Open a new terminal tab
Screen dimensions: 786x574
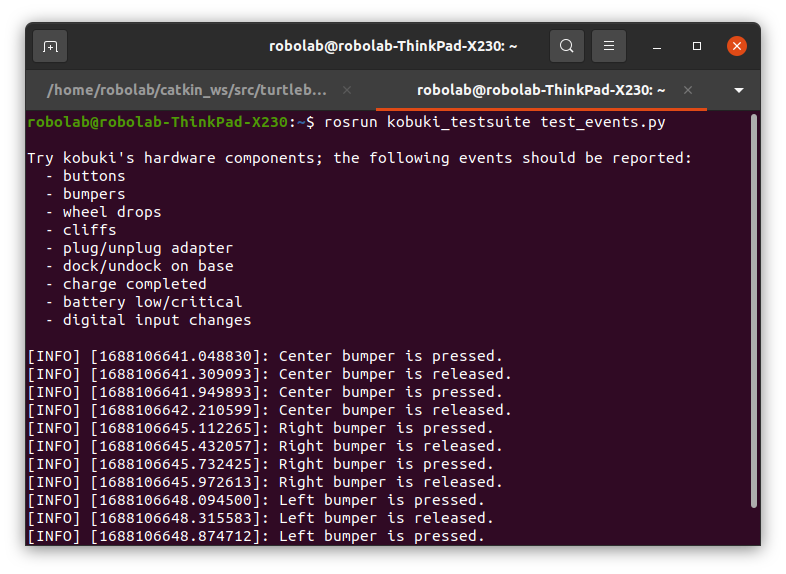click(50, 46)
